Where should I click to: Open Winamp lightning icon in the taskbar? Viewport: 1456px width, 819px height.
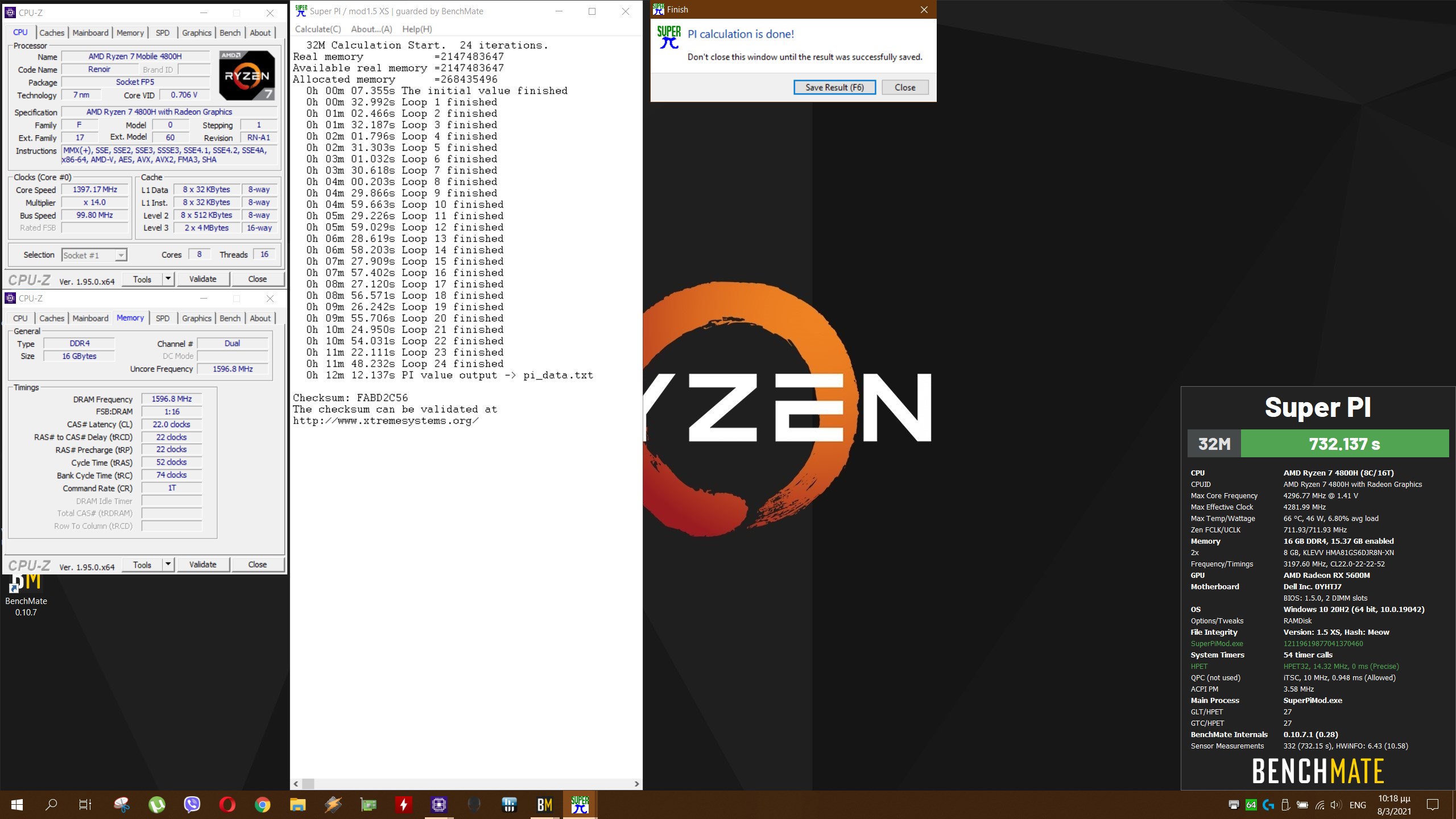click(333, 805)
